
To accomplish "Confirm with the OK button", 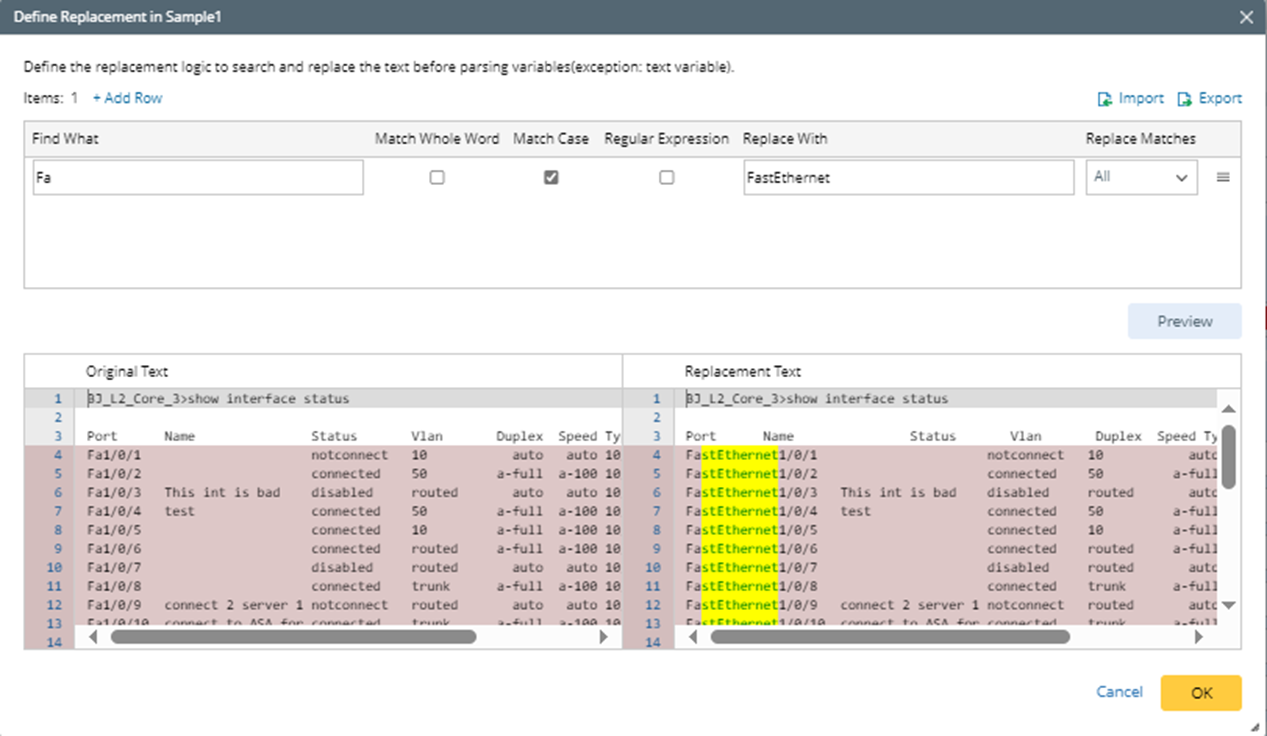I will [1201, 693].
